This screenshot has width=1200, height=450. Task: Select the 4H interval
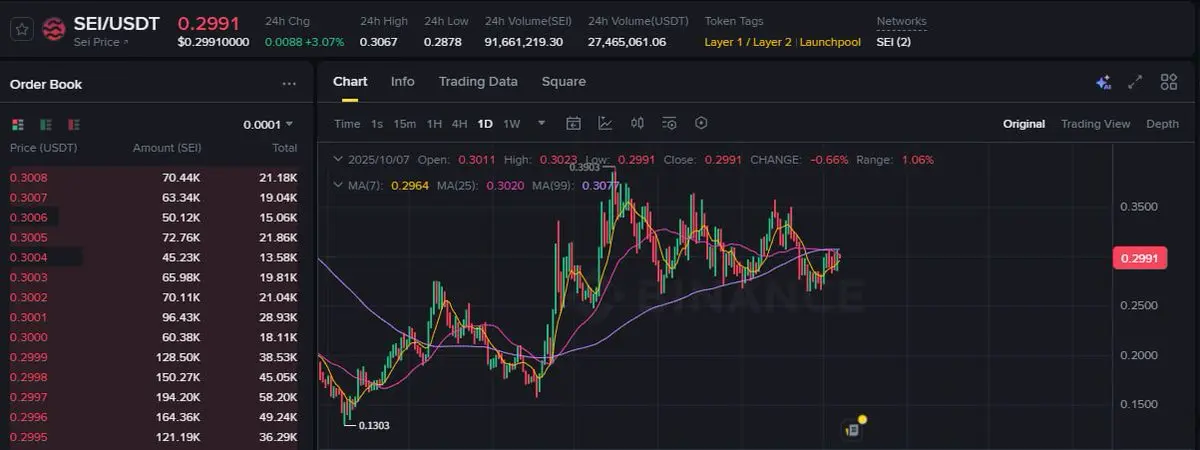(459, 124)
